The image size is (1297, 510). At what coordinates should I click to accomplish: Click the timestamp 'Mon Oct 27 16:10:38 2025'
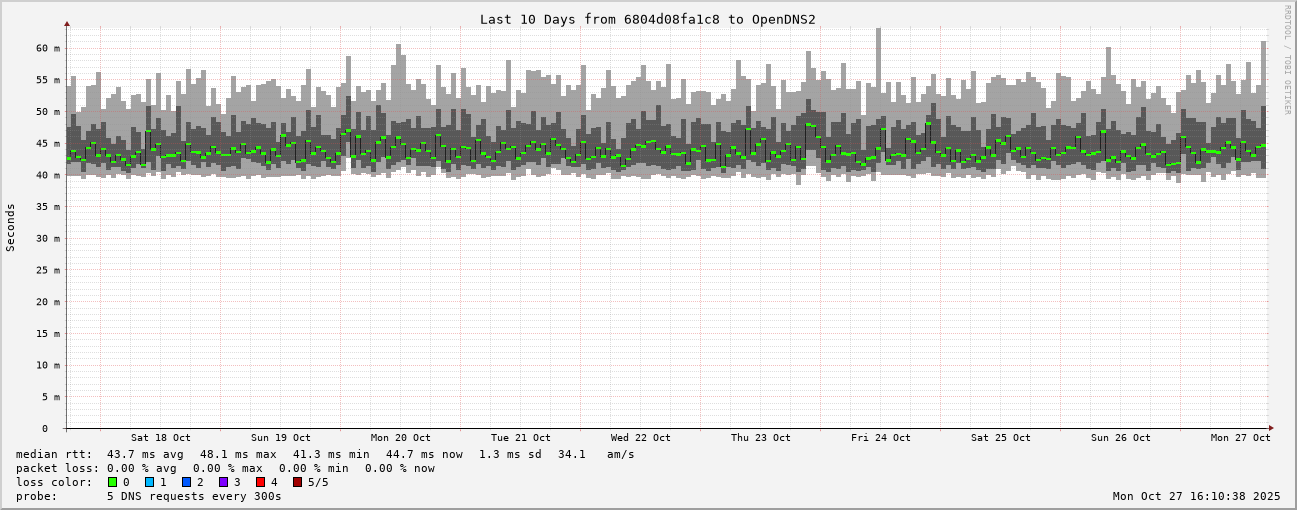click(1196, 496)
